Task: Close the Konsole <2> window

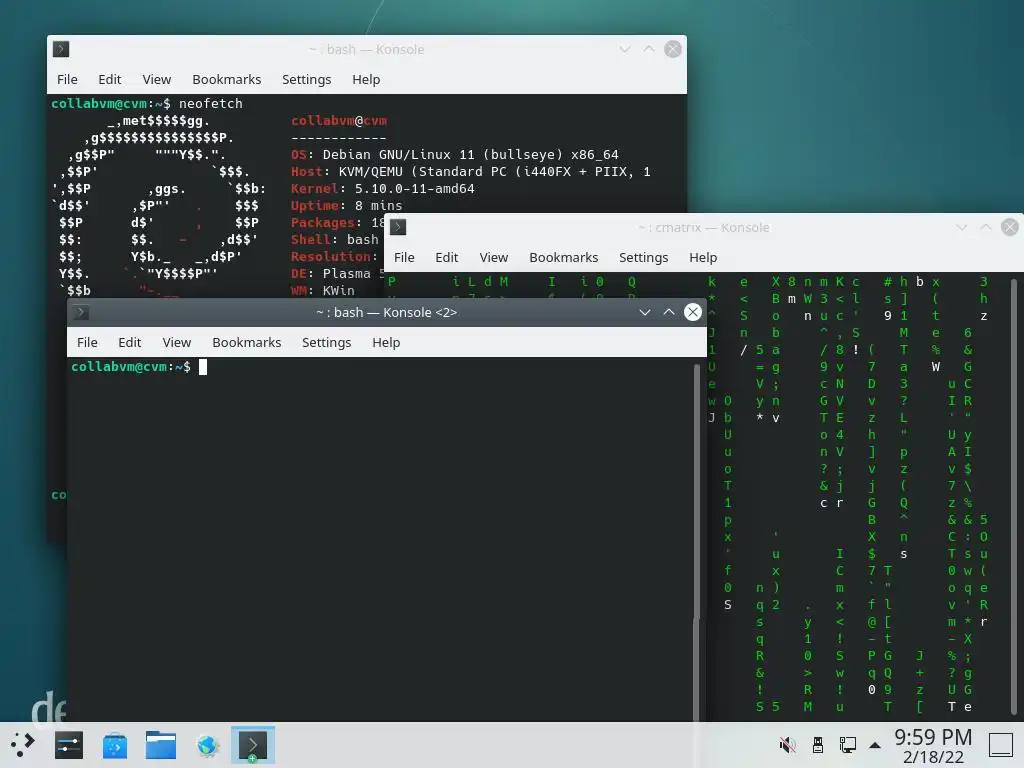Action: (x=693, y=312)
